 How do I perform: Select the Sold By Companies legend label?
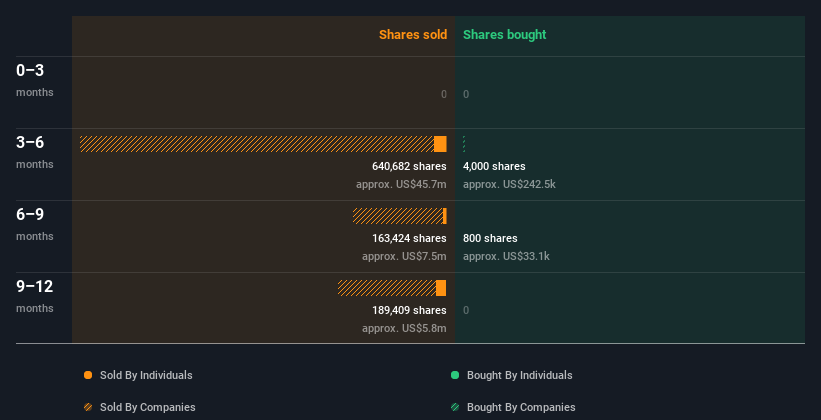pos(148,407)
